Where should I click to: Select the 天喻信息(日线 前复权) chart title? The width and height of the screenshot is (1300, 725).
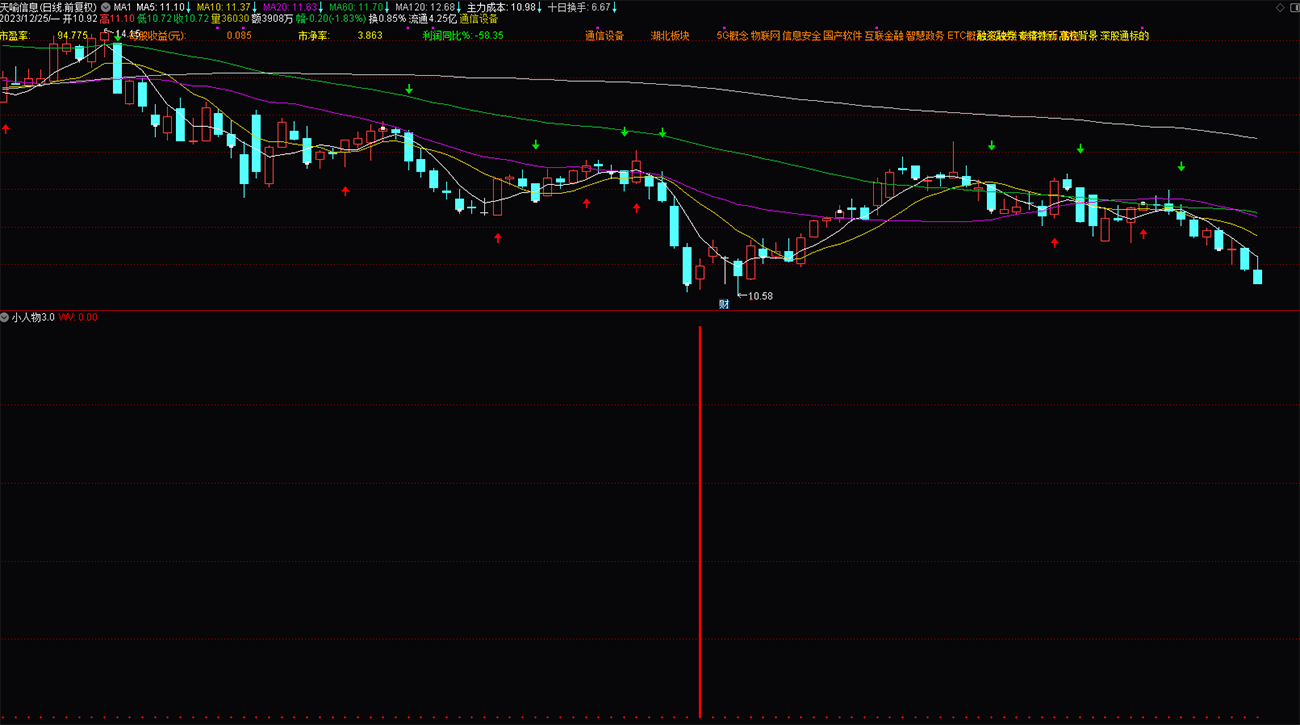[49, 7]
